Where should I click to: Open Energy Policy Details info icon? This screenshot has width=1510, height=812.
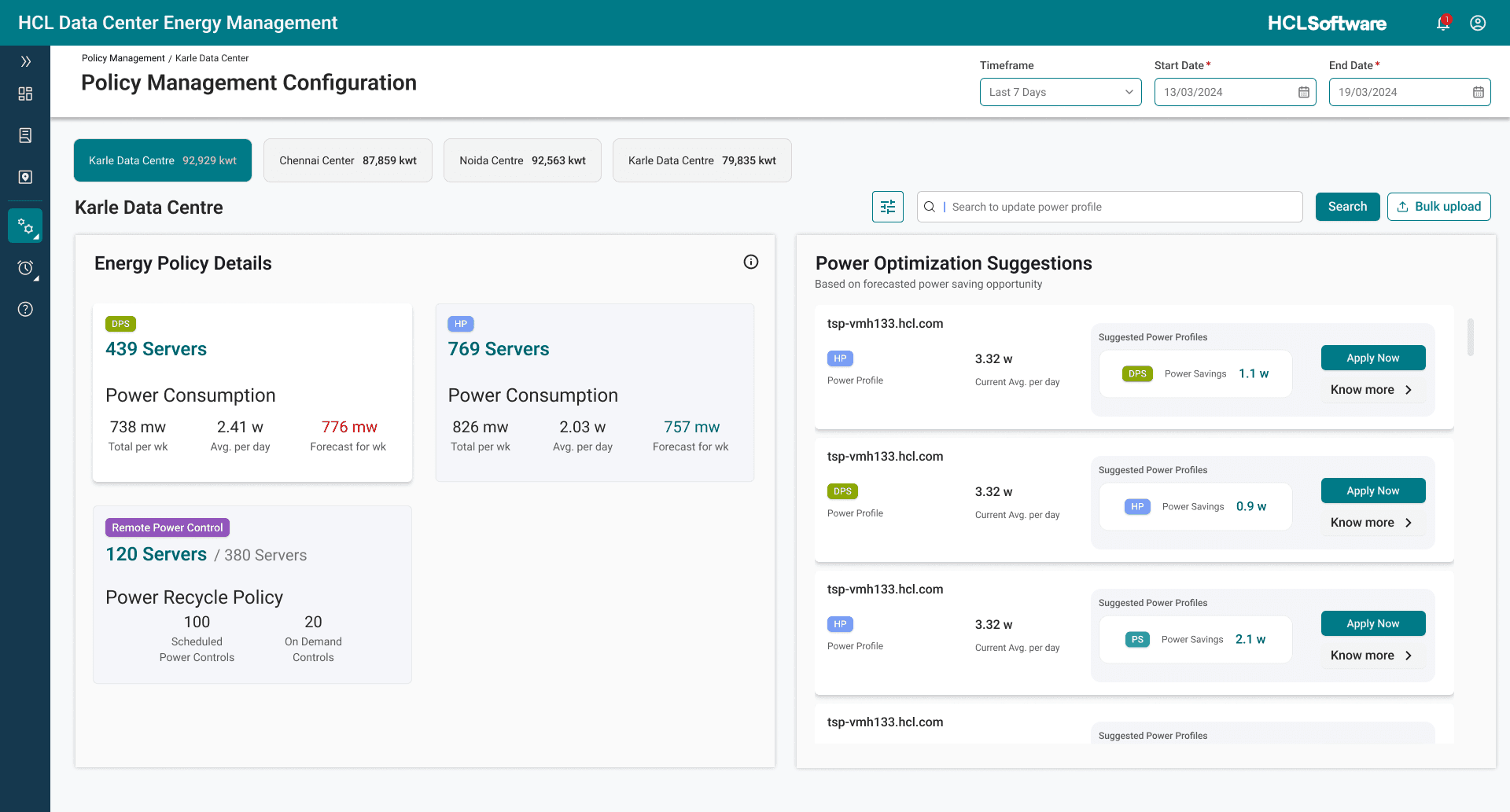click(x=751, y=262)
